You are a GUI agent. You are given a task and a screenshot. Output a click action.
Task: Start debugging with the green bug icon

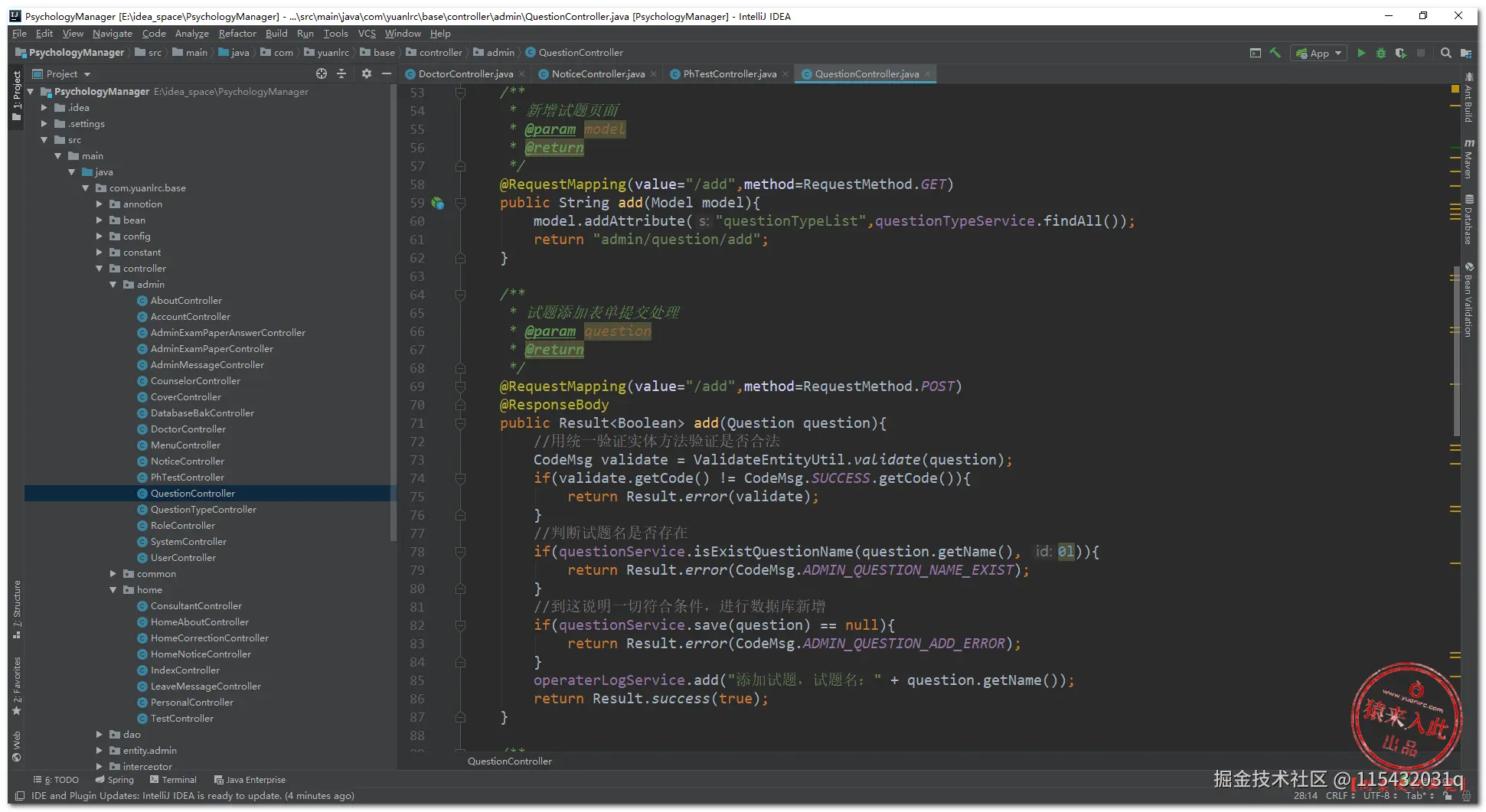pyautogui.click(x=1380, y=53)
